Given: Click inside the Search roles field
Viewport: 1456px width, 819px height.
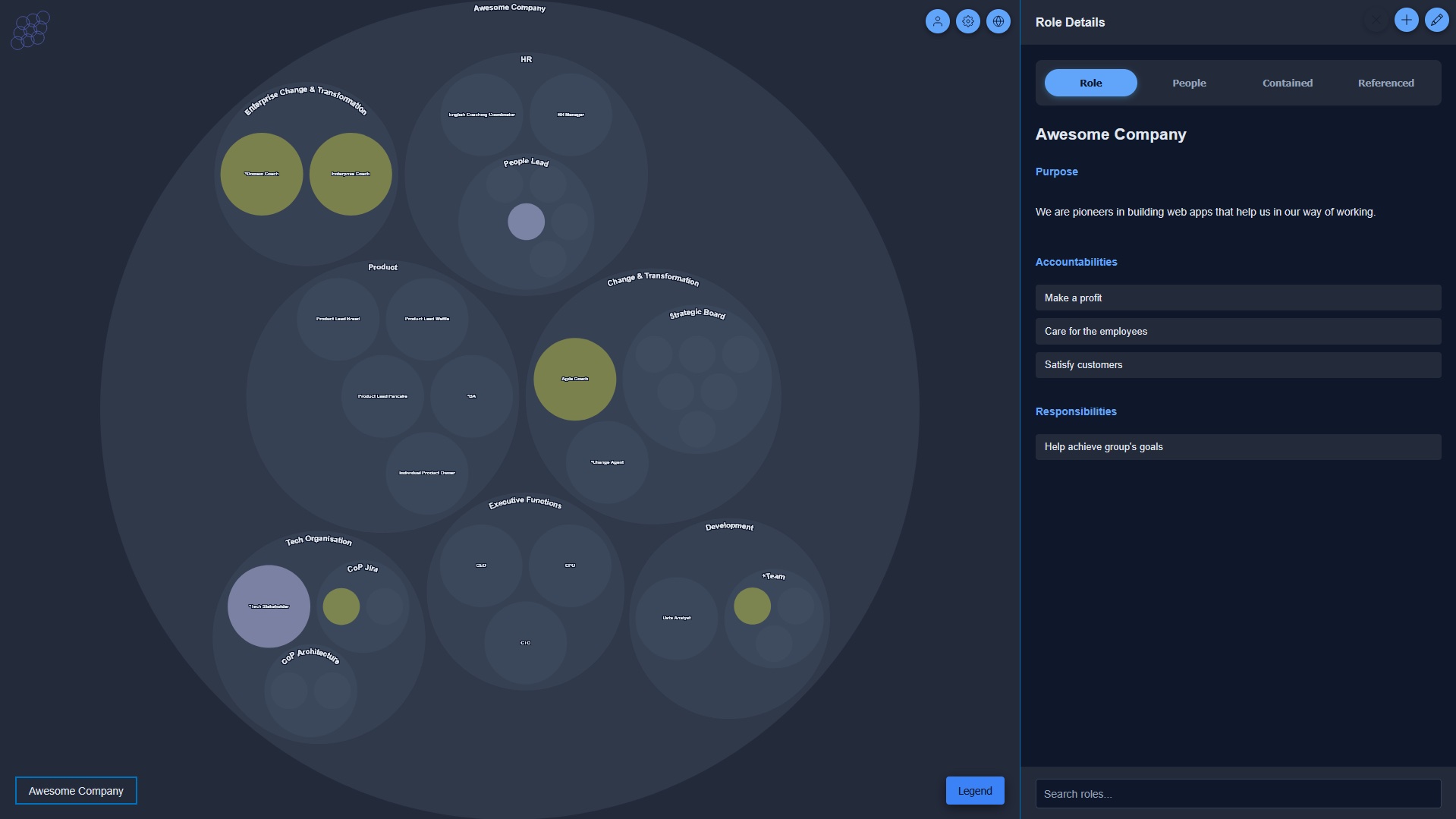Looking at the screenshot, I should 1238,793.
